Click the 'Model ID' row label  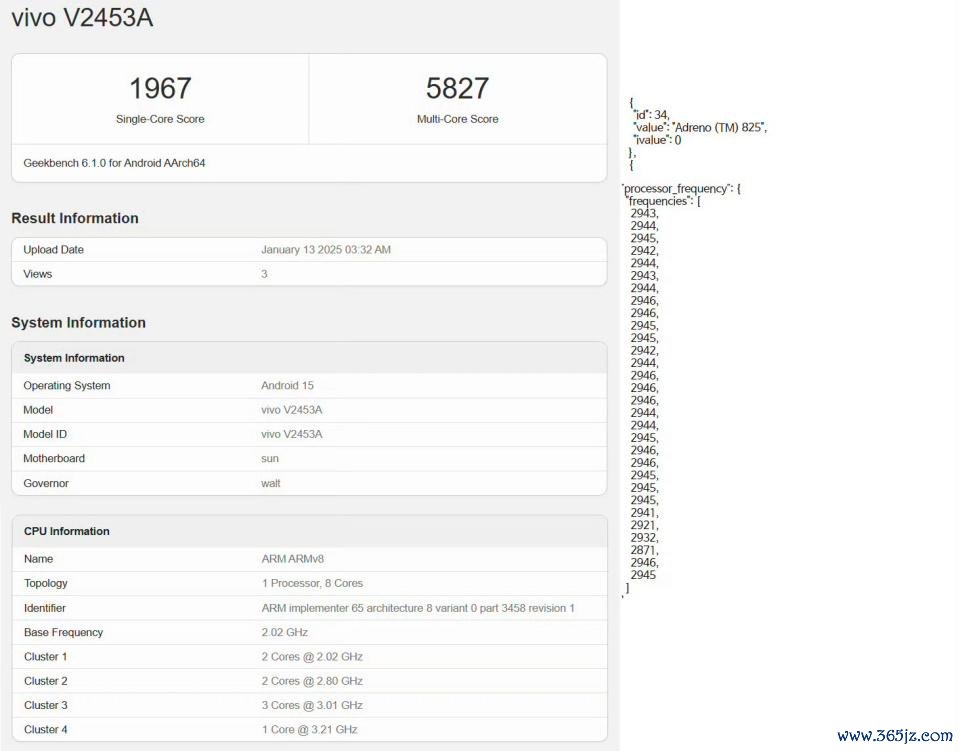pyautogui.click(x=45, y=434)
